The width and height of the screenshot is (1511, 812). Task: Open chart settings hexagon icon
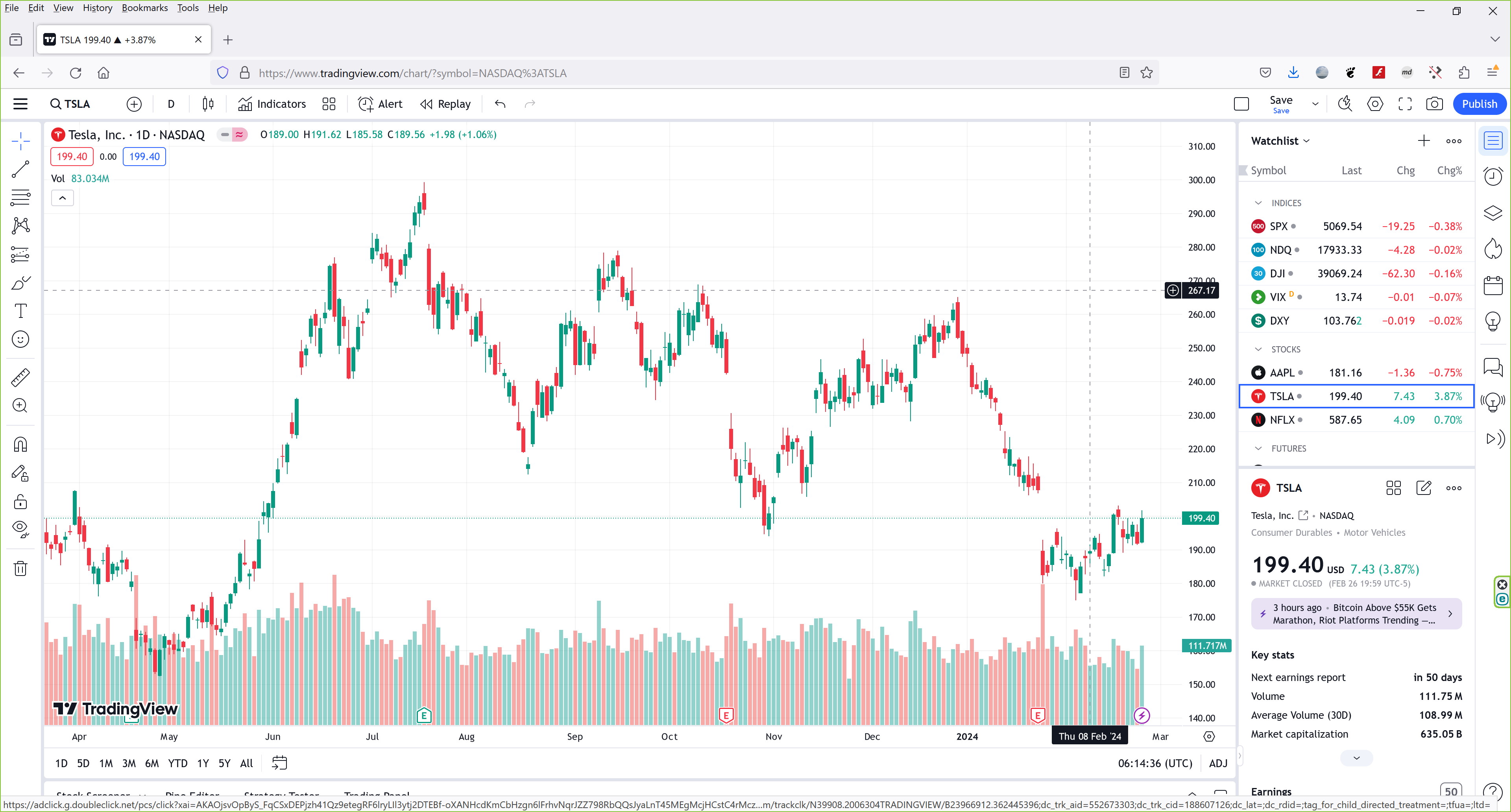click(1375, 104)
